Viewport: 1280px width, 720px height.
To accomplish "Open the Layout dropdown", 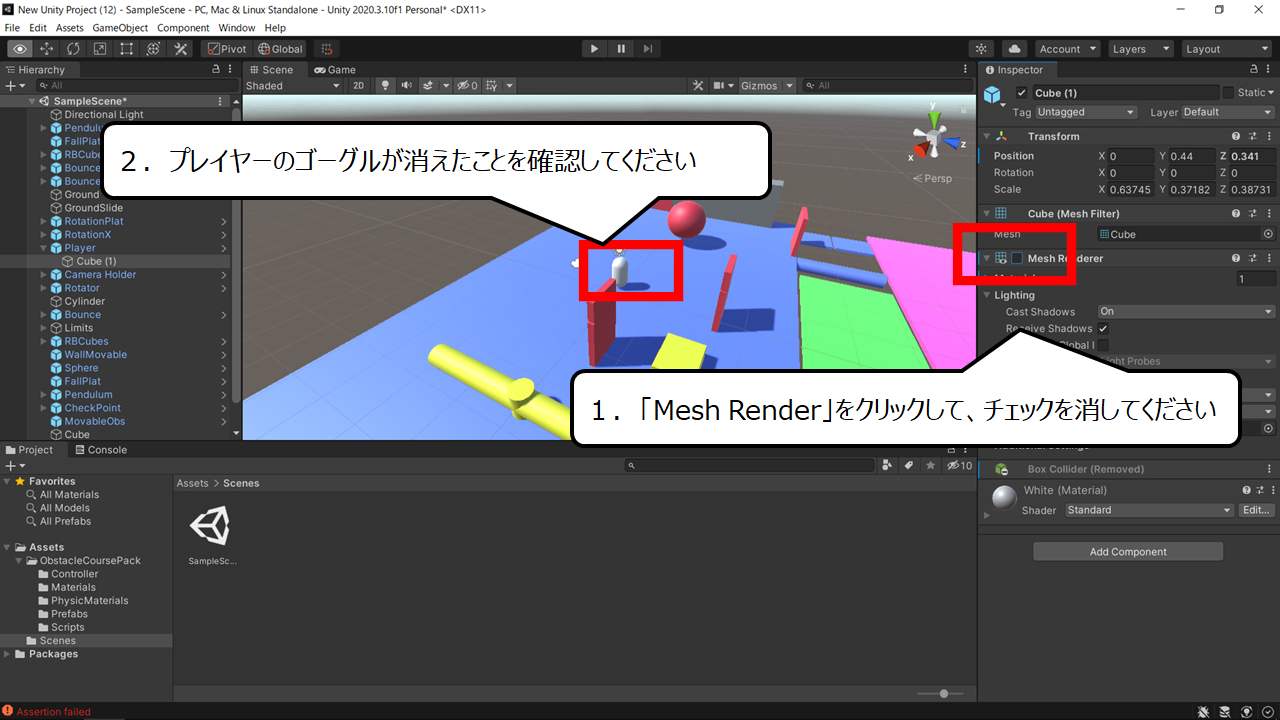I will click(x=1225, y=49).
